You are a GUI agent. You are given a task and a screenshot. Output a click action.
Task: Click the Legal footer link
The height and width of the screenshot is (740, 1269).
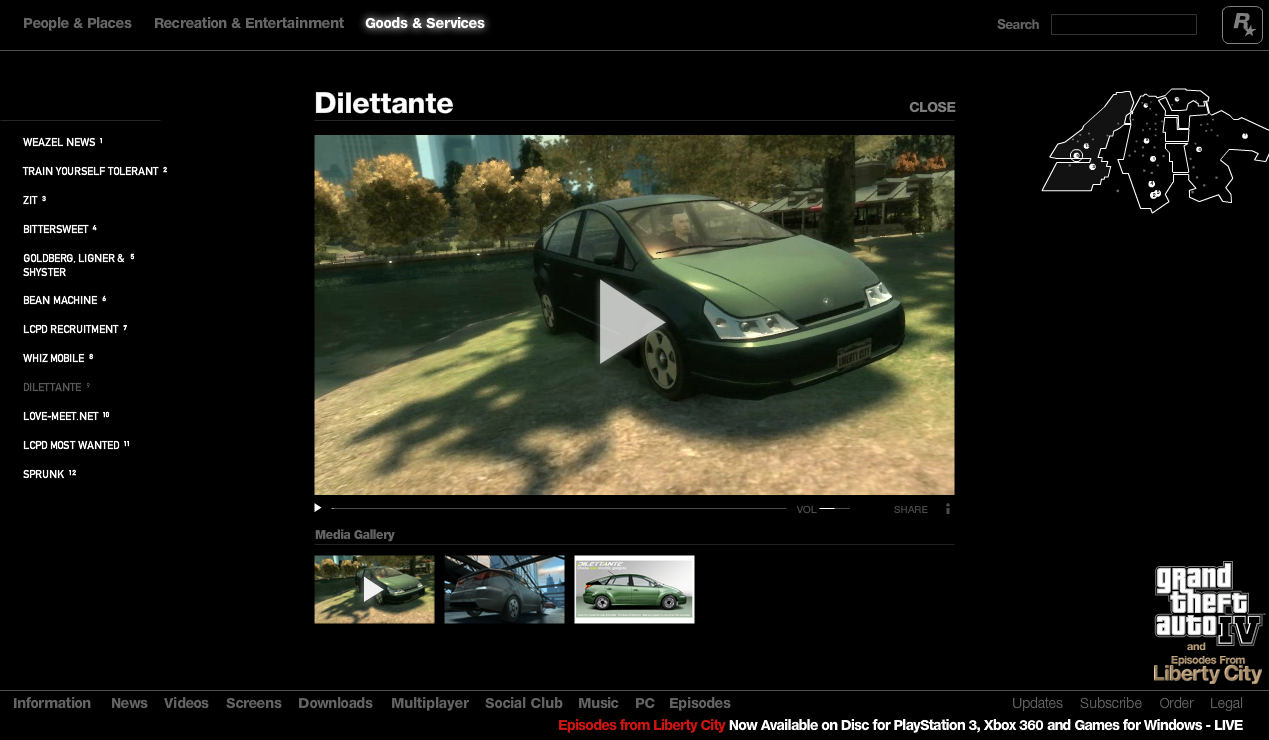[1226, 703]
